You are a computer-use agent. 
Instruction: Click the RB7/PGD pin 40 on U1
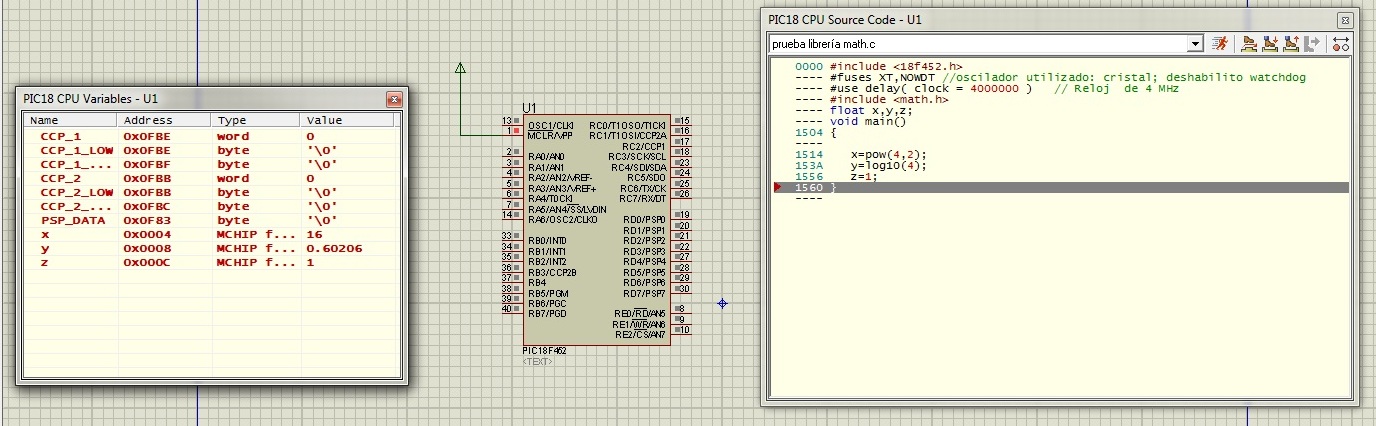pyautogui.click(x=512, y=309)
